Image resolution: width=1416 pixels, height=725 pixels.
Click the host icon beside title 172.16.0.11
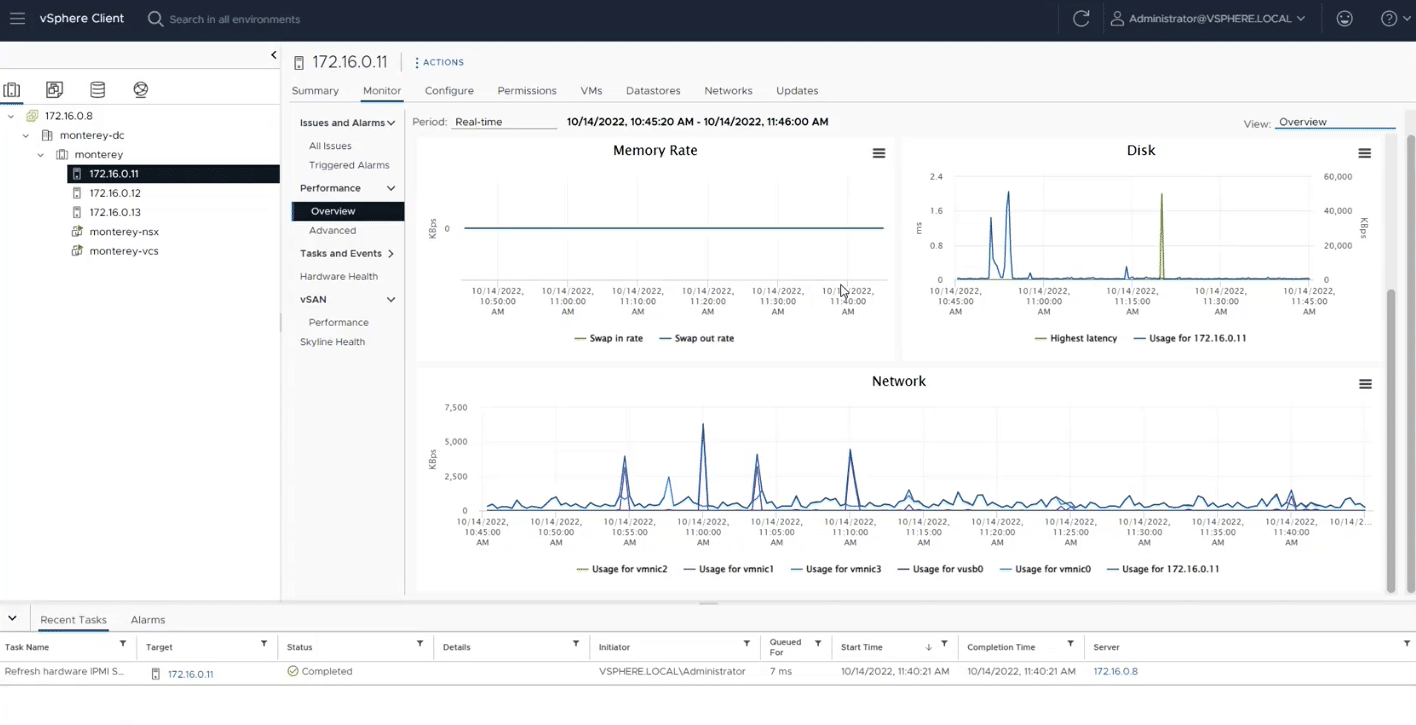pos(298,62)
